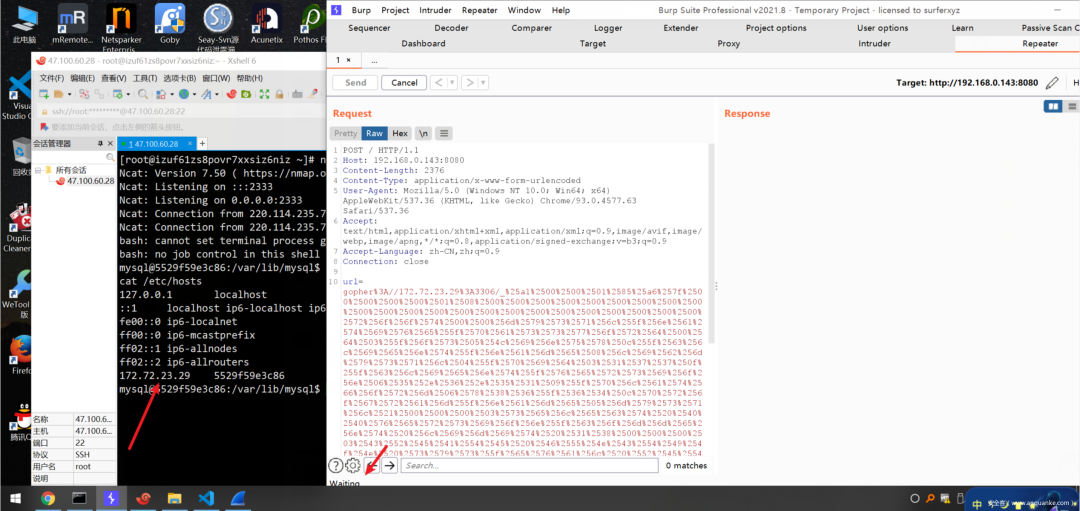Open File Explorer from the taskbar

(x=174, y=499)
